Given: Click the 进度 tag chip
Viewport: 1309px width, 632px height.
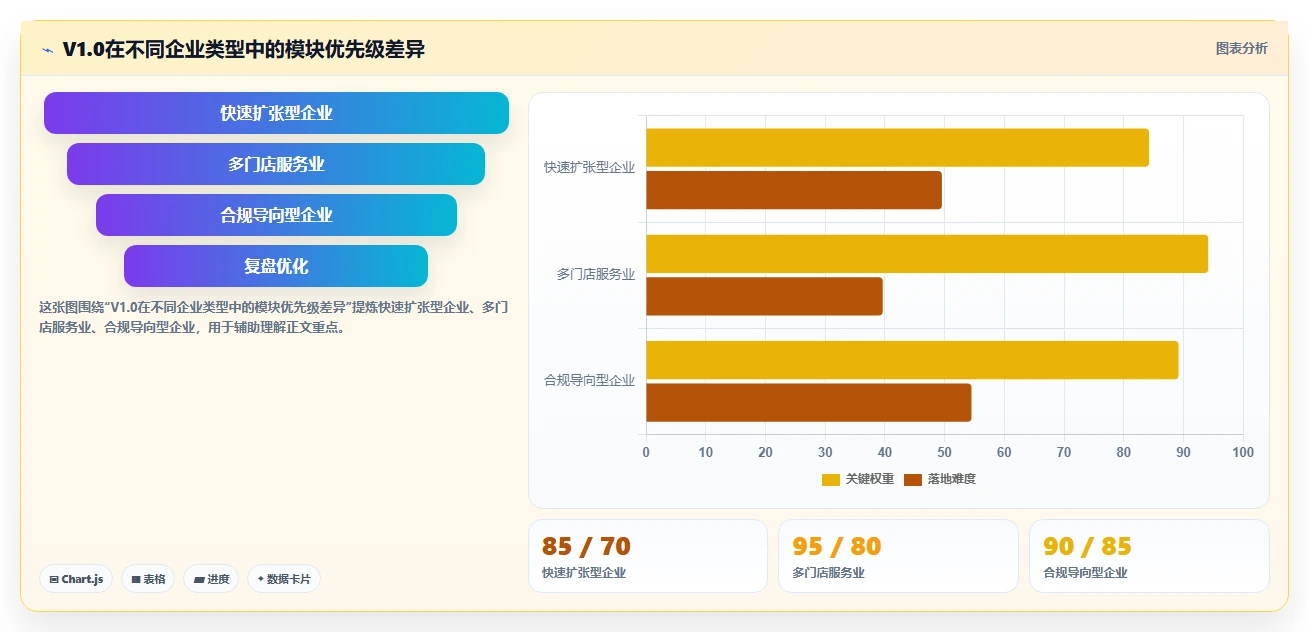Looking at the screenshot, I should click(211, 579).
